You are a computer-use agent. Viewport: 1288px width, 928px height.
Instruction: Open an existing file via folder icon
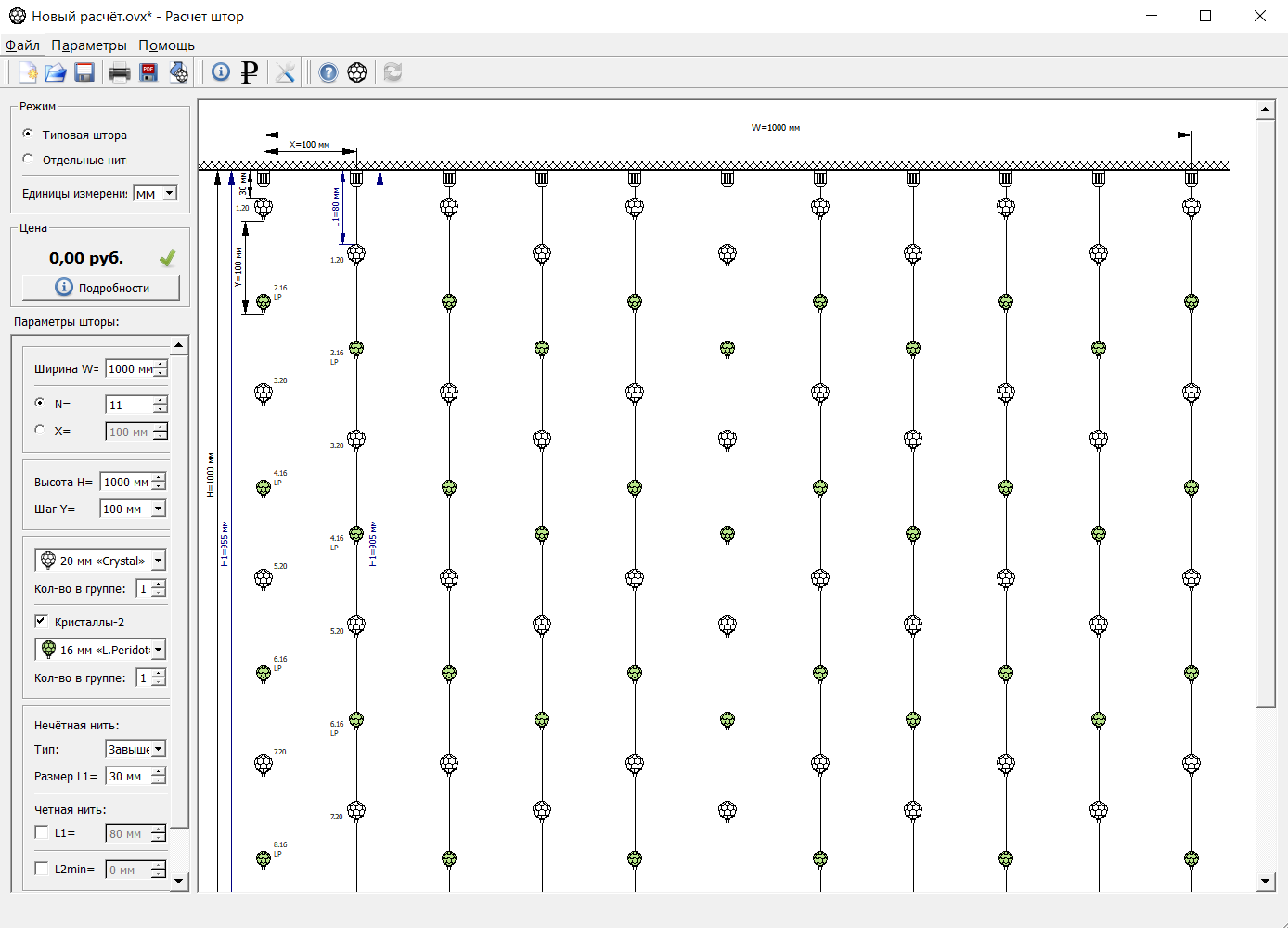[56, 72]
